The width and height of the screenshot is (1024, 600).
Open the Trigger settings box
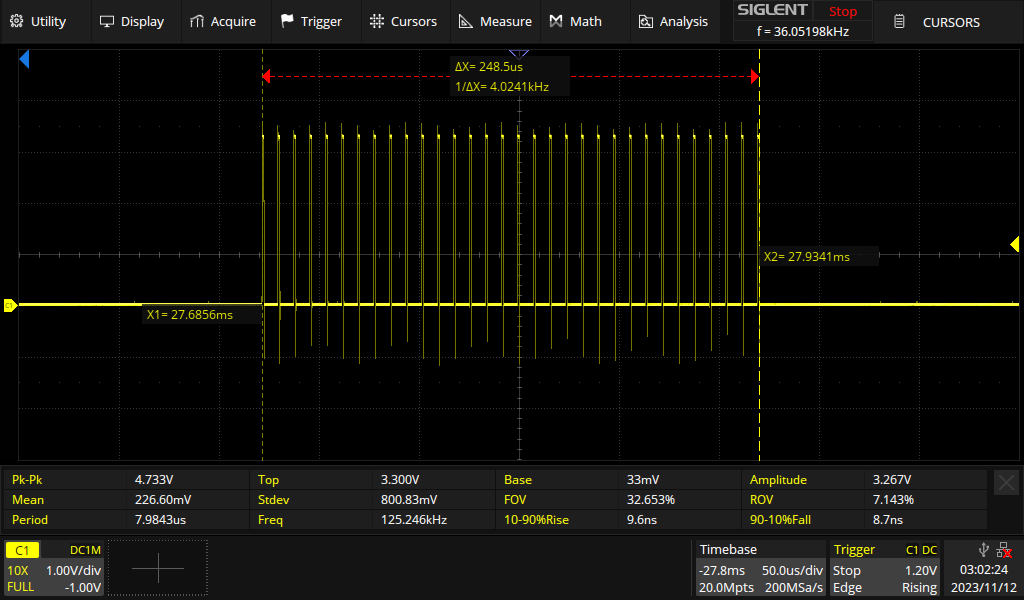(884, 568)
